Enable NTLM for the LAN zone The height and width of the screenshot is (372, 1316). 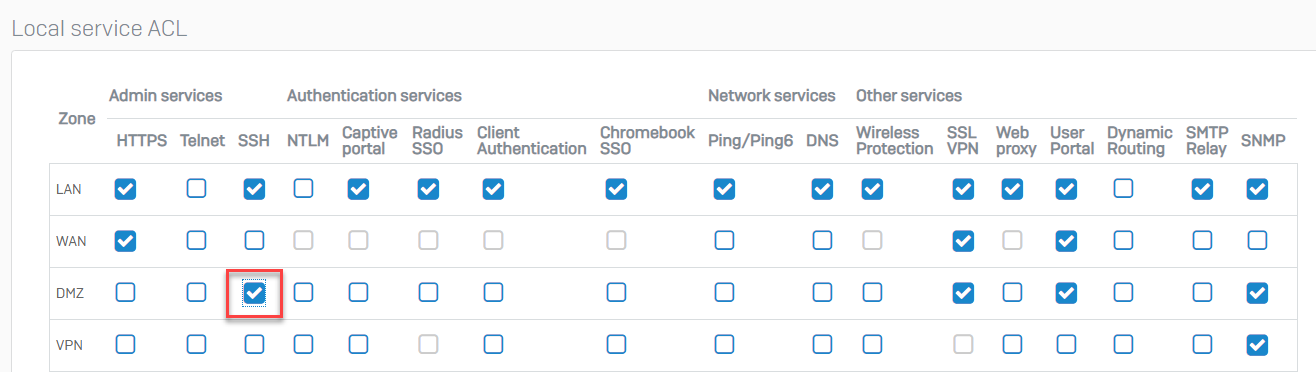pyautogui.click(x=303, y=189)
